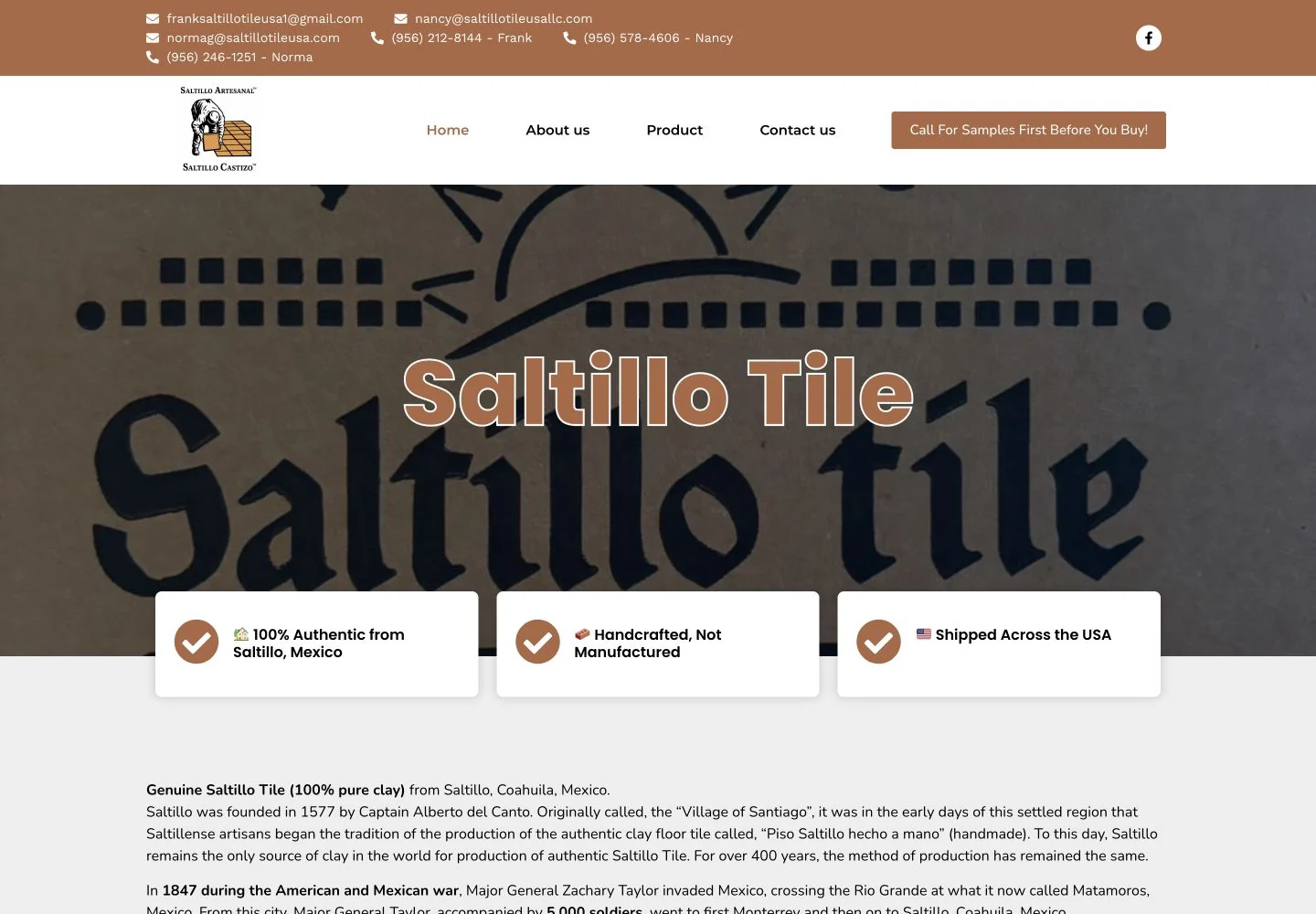Screen dimensions: 1316x914
Task: Click the Saltillo Tile hero heading
Action: (658, 390)
